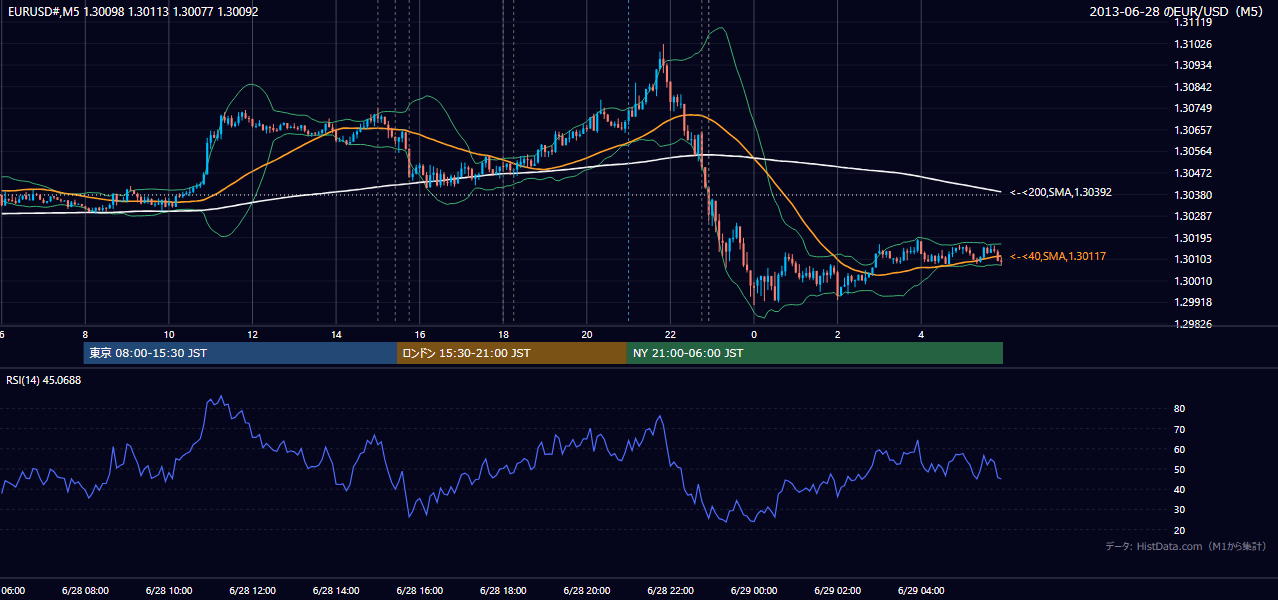Click the '6/28 18:00' bottom time label
The height and width of the screenshot is (600, 1278).
502,590
